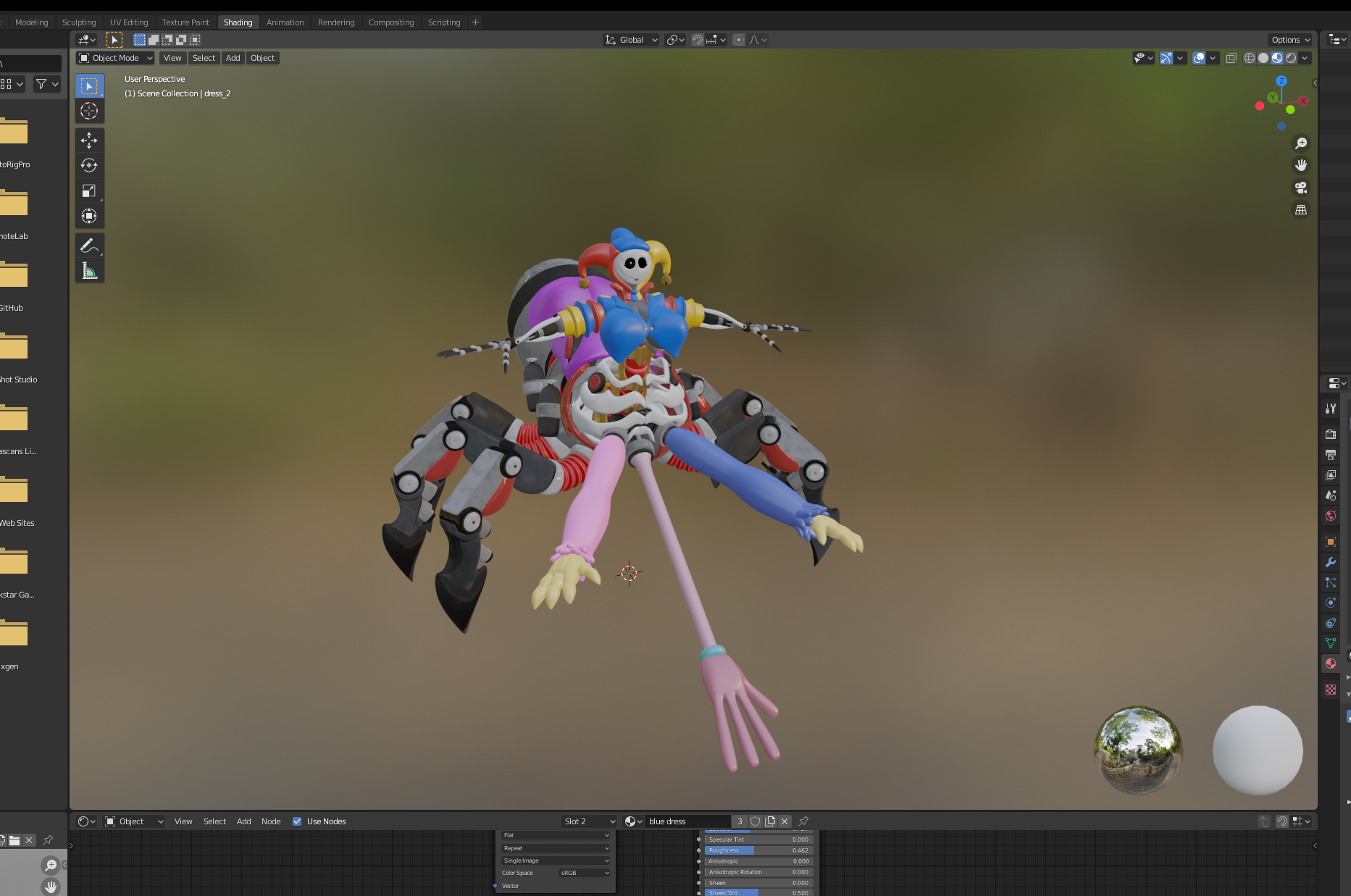The width and height of the screenshot is (1351, 896).
Task: Open the Object Mode dropdown
Action: click(x=116, y=58)
